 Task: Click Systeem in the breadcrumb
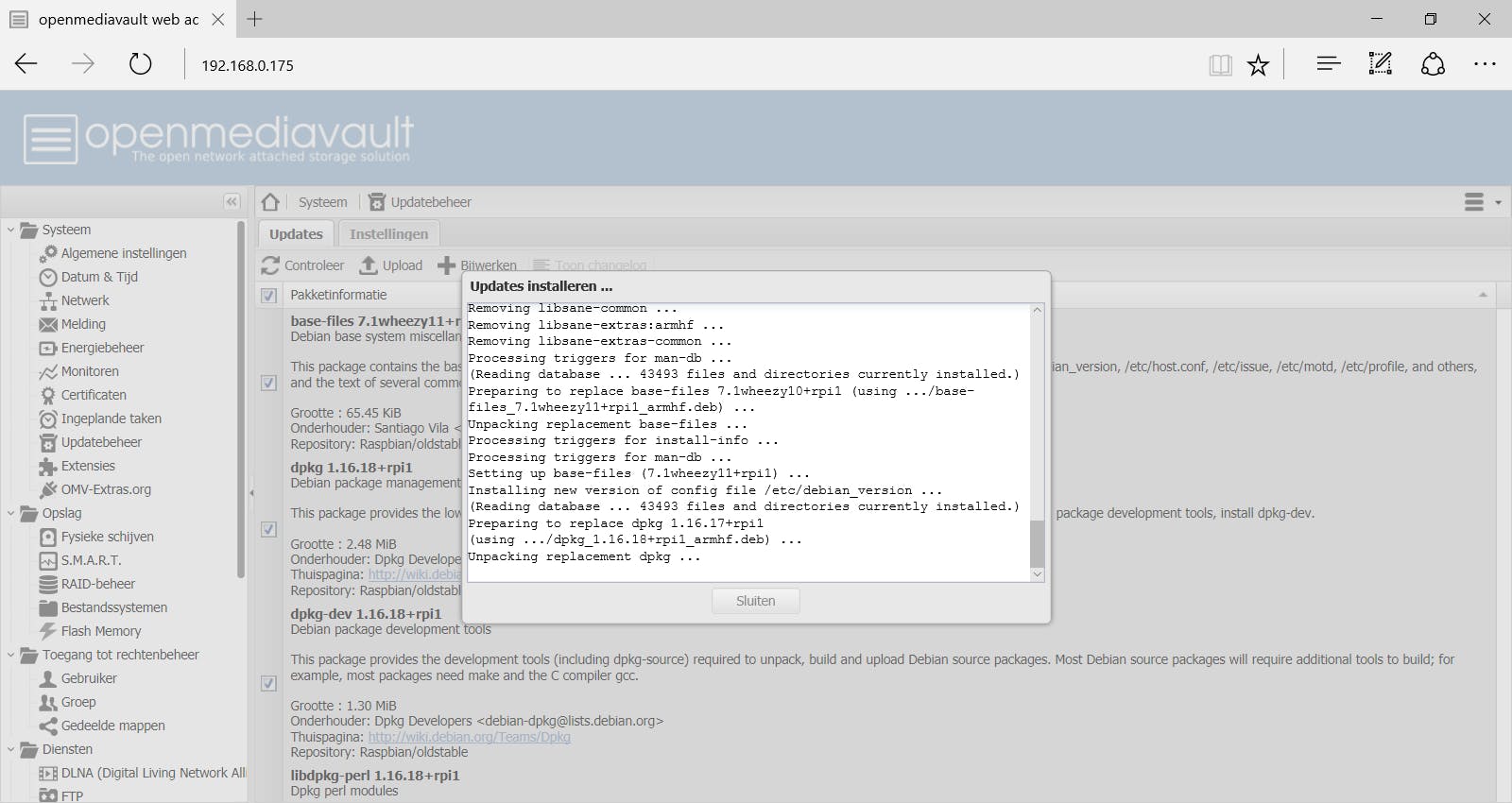tap(322, 202)
